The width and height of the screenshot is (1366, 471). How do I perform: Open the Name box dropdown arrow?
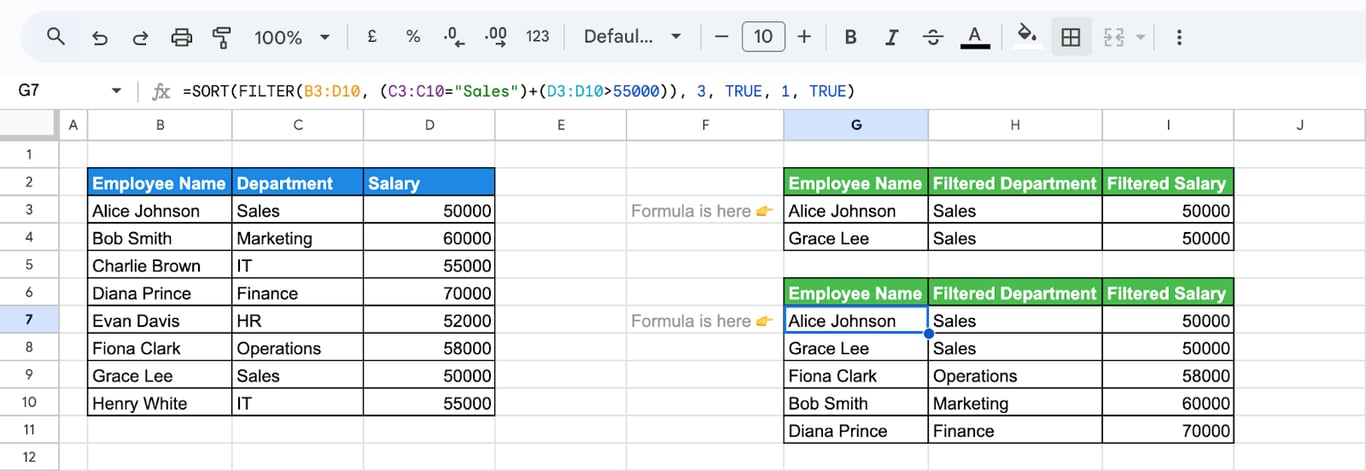117,91
